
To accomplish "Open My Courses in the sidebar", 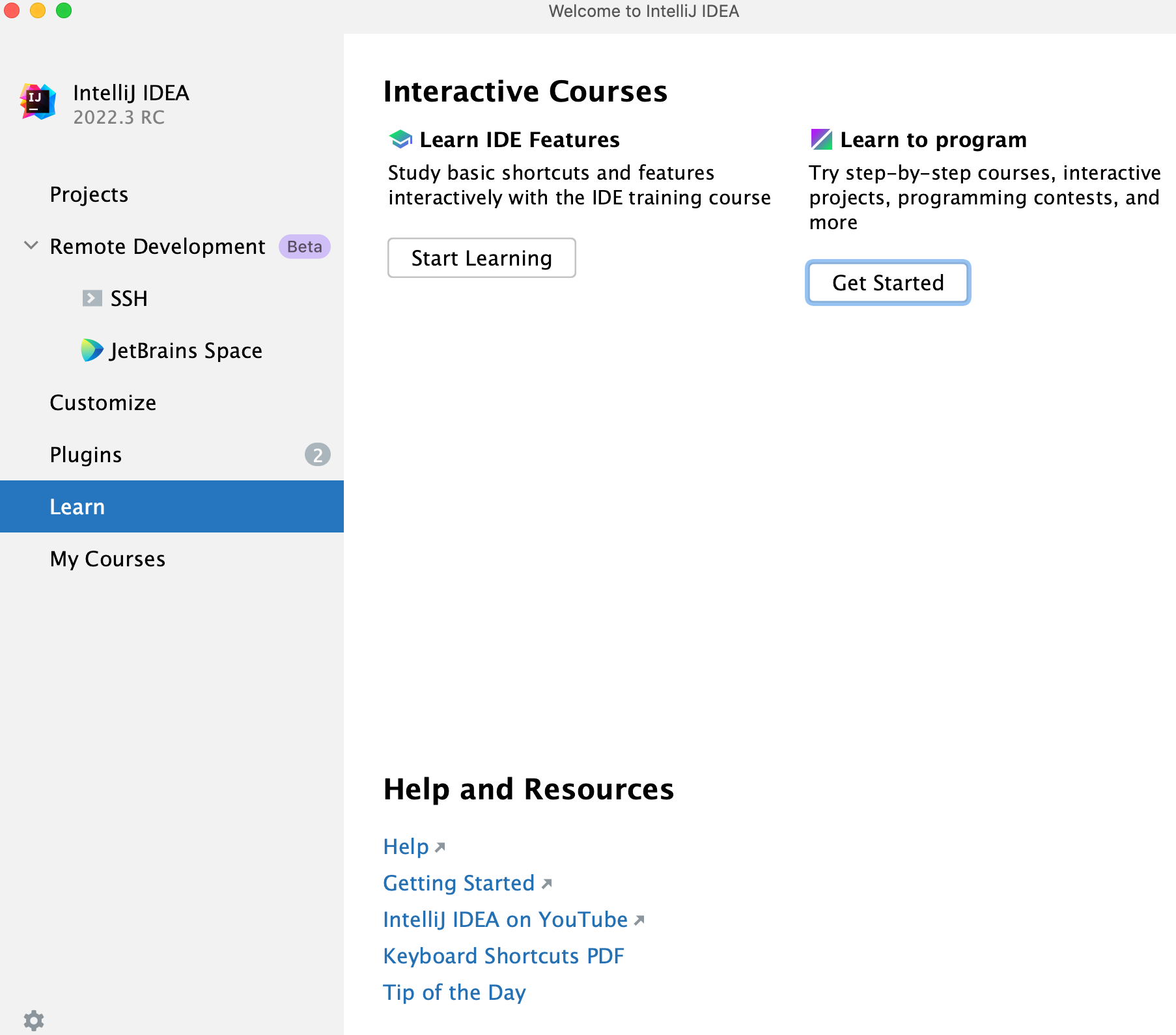I will click(172, 559).
